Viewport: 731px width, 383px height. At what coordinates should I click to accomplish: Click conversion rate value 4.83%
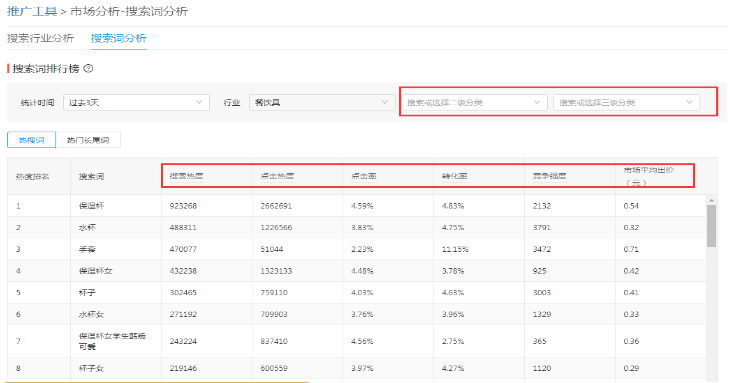click(453, 206)
